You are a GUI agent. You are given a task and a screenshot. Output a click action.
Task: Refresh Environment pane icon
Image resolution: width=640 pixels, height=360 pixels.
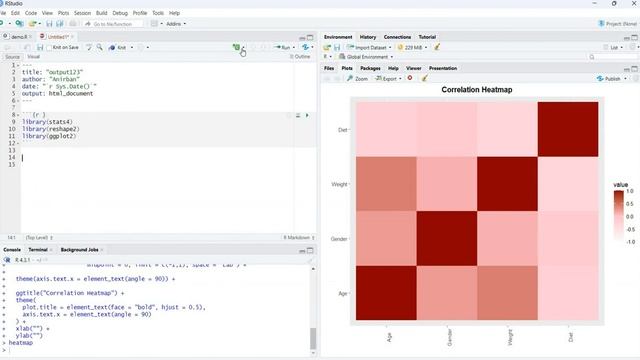pos(633,47)
